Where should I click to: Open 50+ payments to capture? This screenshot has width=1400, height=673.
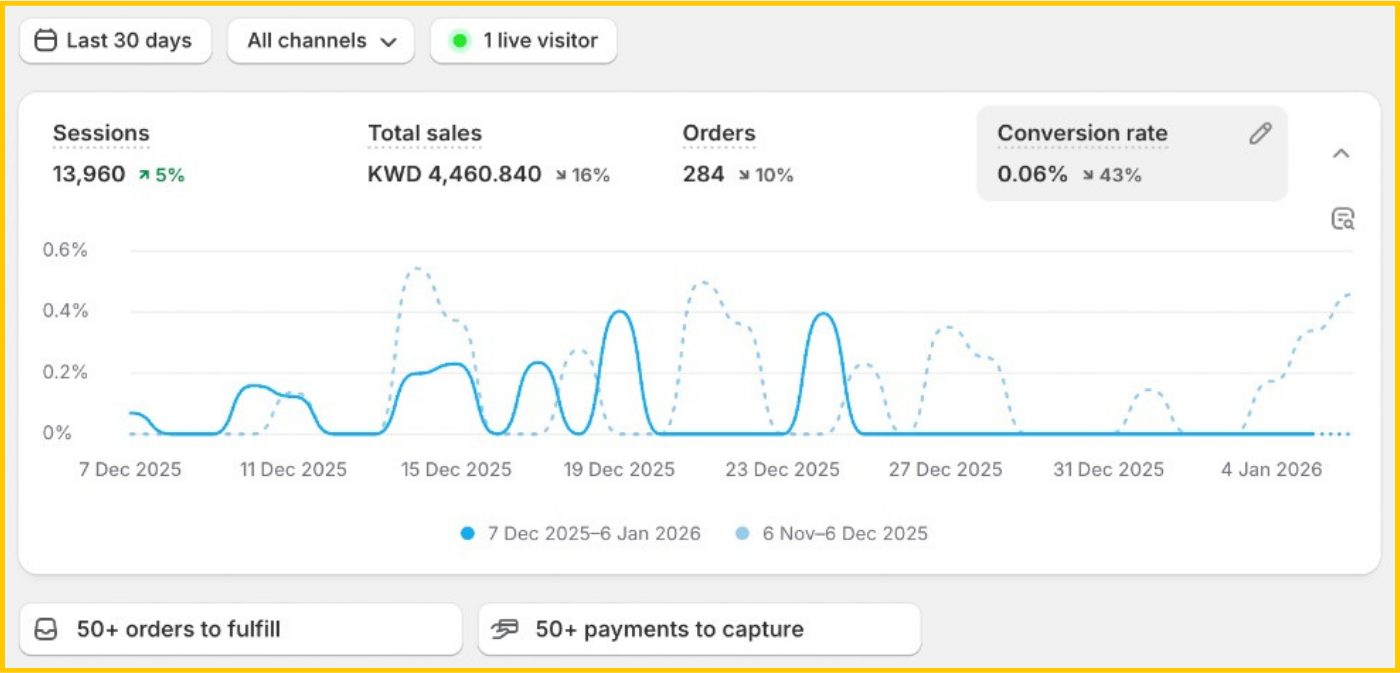pyautogui.click(x=698, y=630)
